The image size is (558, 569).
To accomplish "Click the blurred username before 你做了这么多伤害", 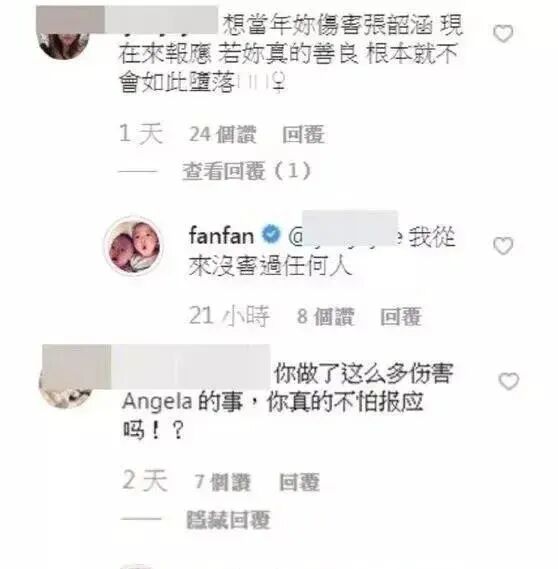I will point(190,367).
